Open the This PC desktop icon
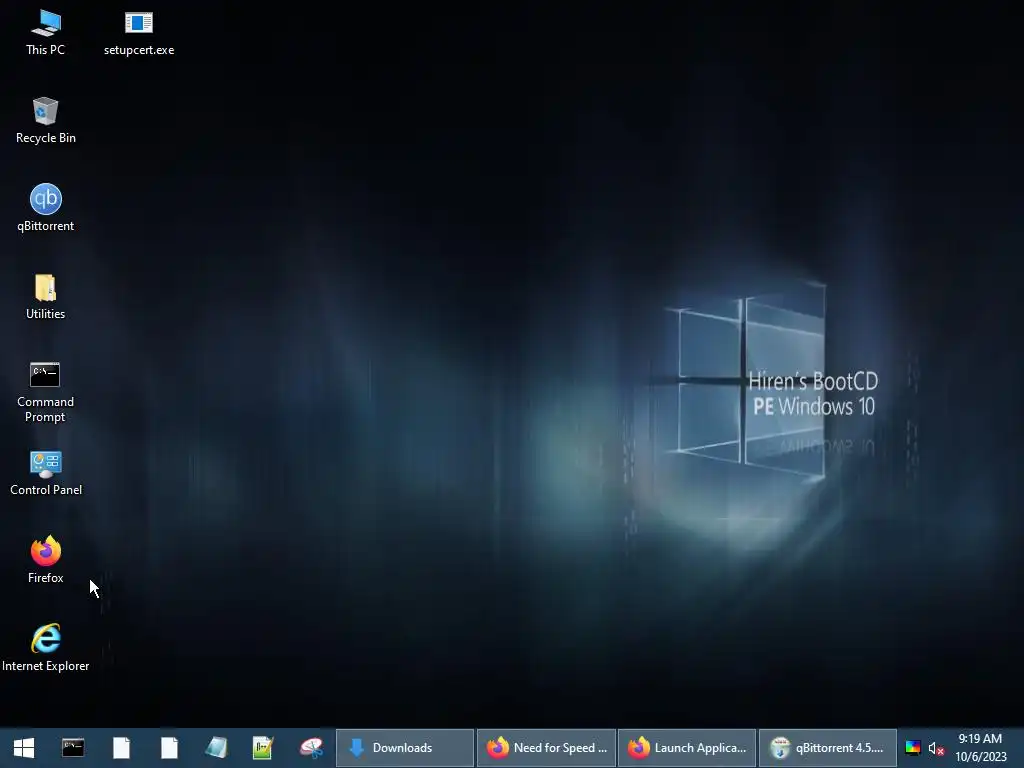1024x768 pixels. (45, 33)
